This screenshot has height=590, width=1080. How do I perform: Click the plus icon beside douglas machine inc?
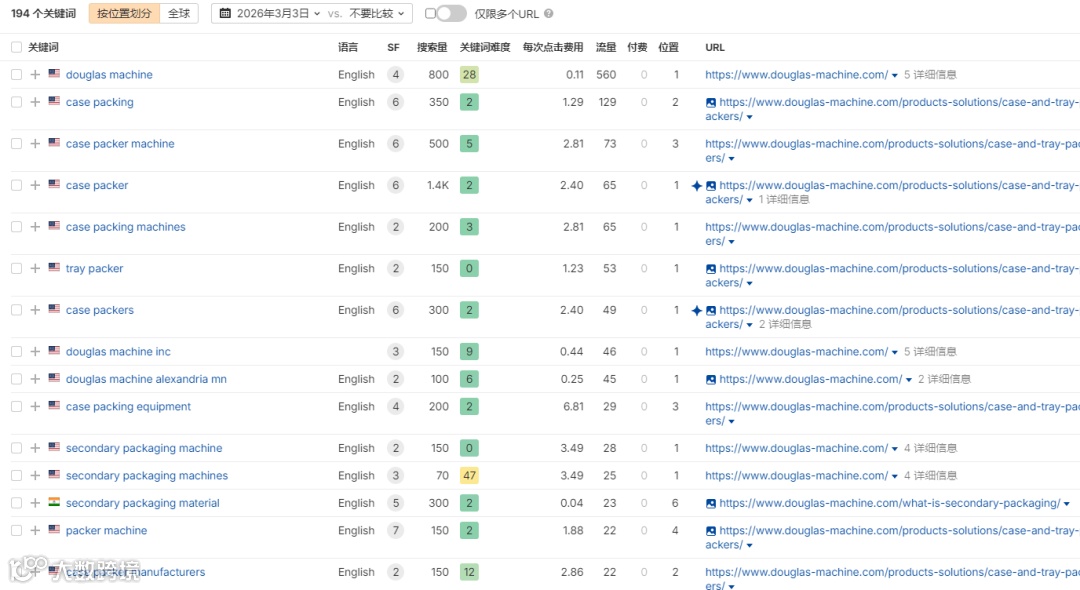35,351
